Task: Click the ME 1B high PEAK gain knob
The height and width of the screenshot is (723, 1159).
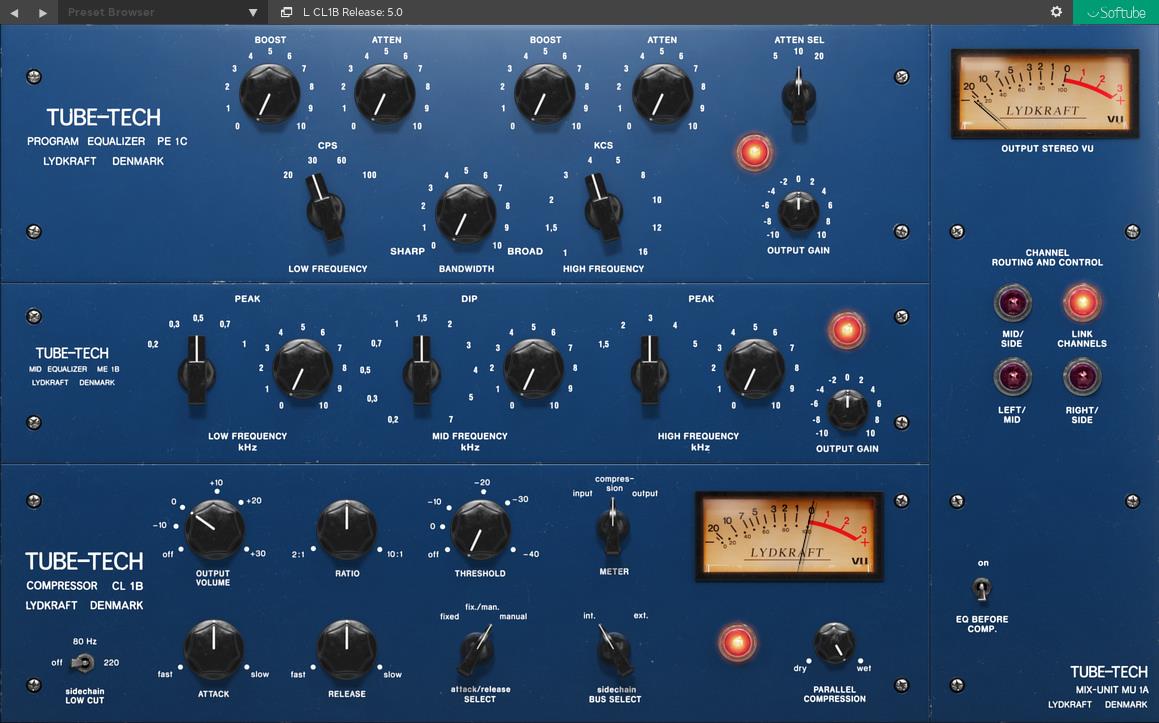Action: click(x=755, y=369)
